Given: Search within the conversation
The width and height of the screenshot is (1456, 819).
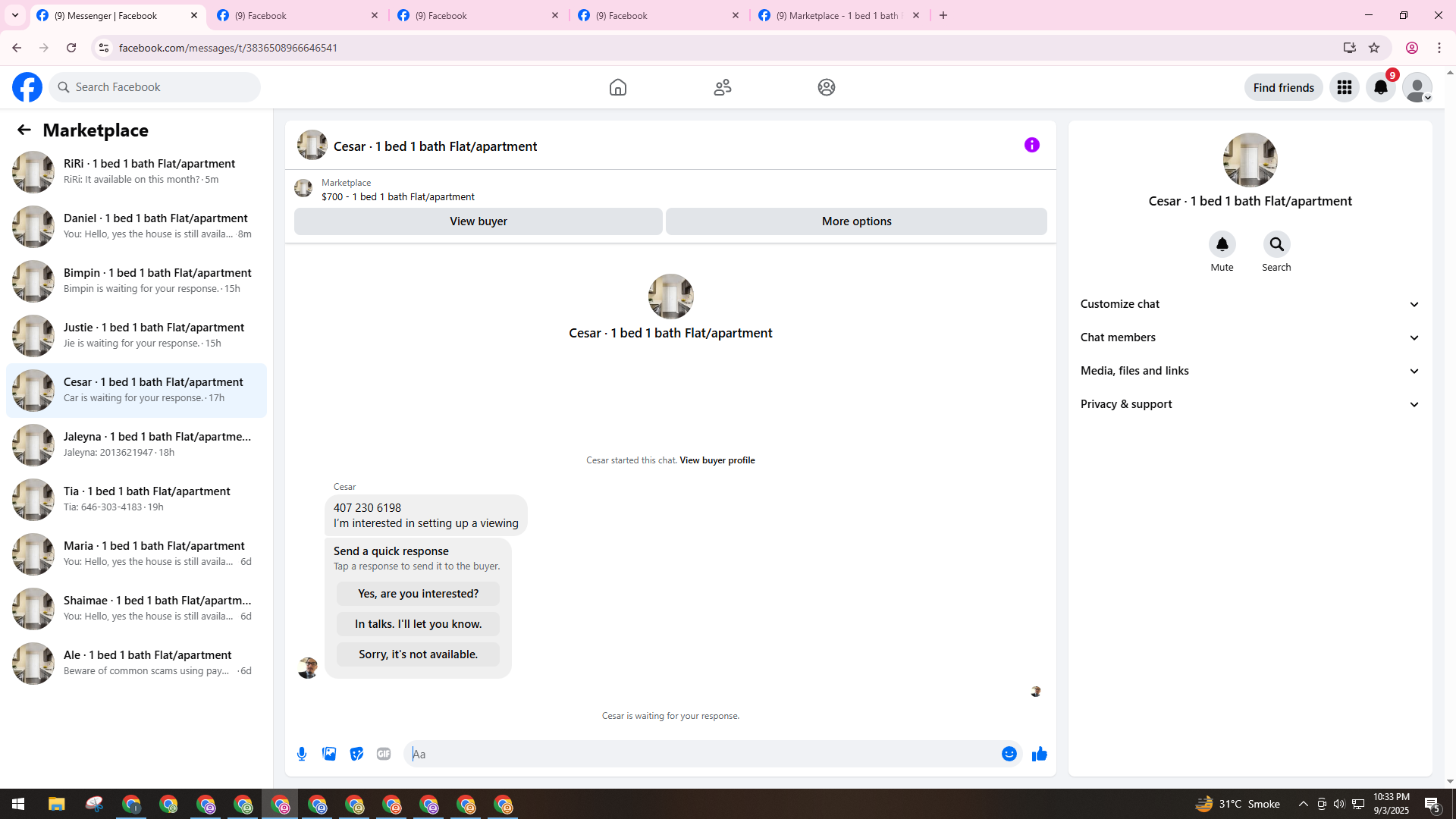Looking at the screenshot, I should (1277, 244).
